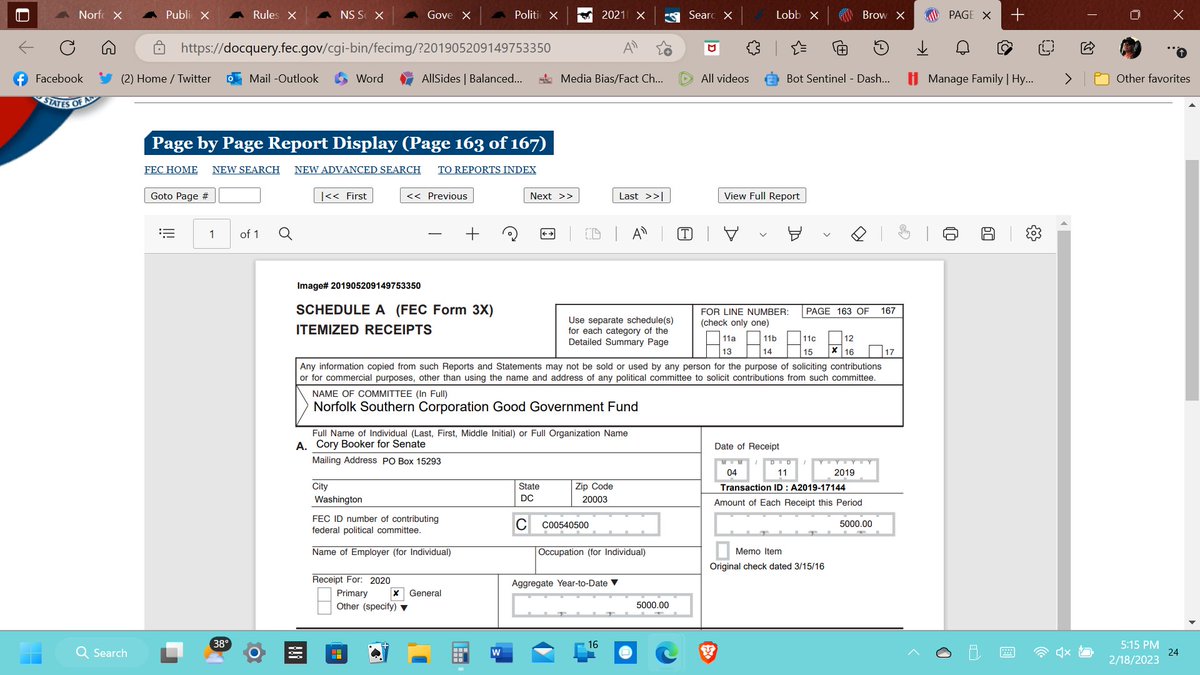Uncheck the line 16 box
The height and width of the screenshot is (675, 1200).
(x=835, y=351)
